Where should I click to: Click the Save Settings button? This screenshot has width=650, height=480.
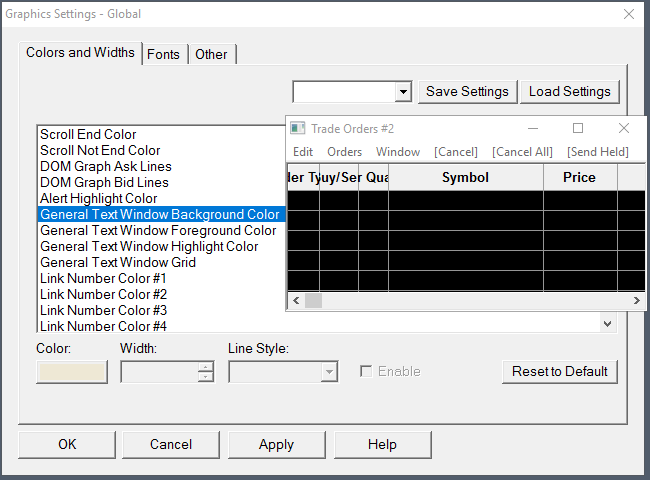pyautogui.click(x=467, y=92)
